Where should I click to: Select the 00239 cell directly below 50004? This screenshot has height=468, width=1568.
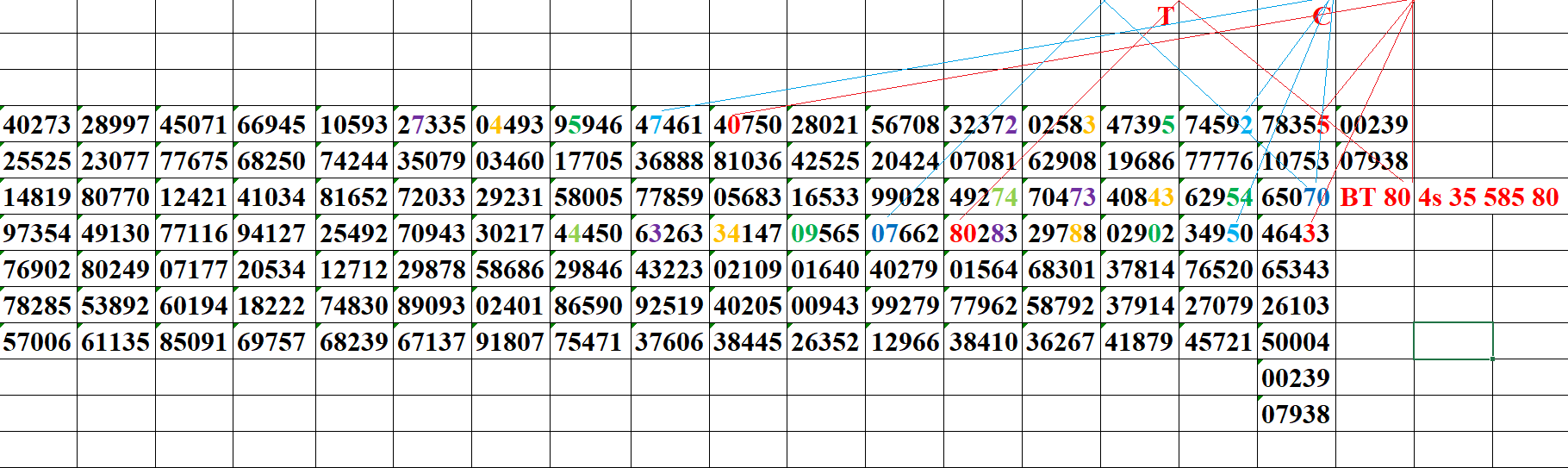tap(1296, 378)
